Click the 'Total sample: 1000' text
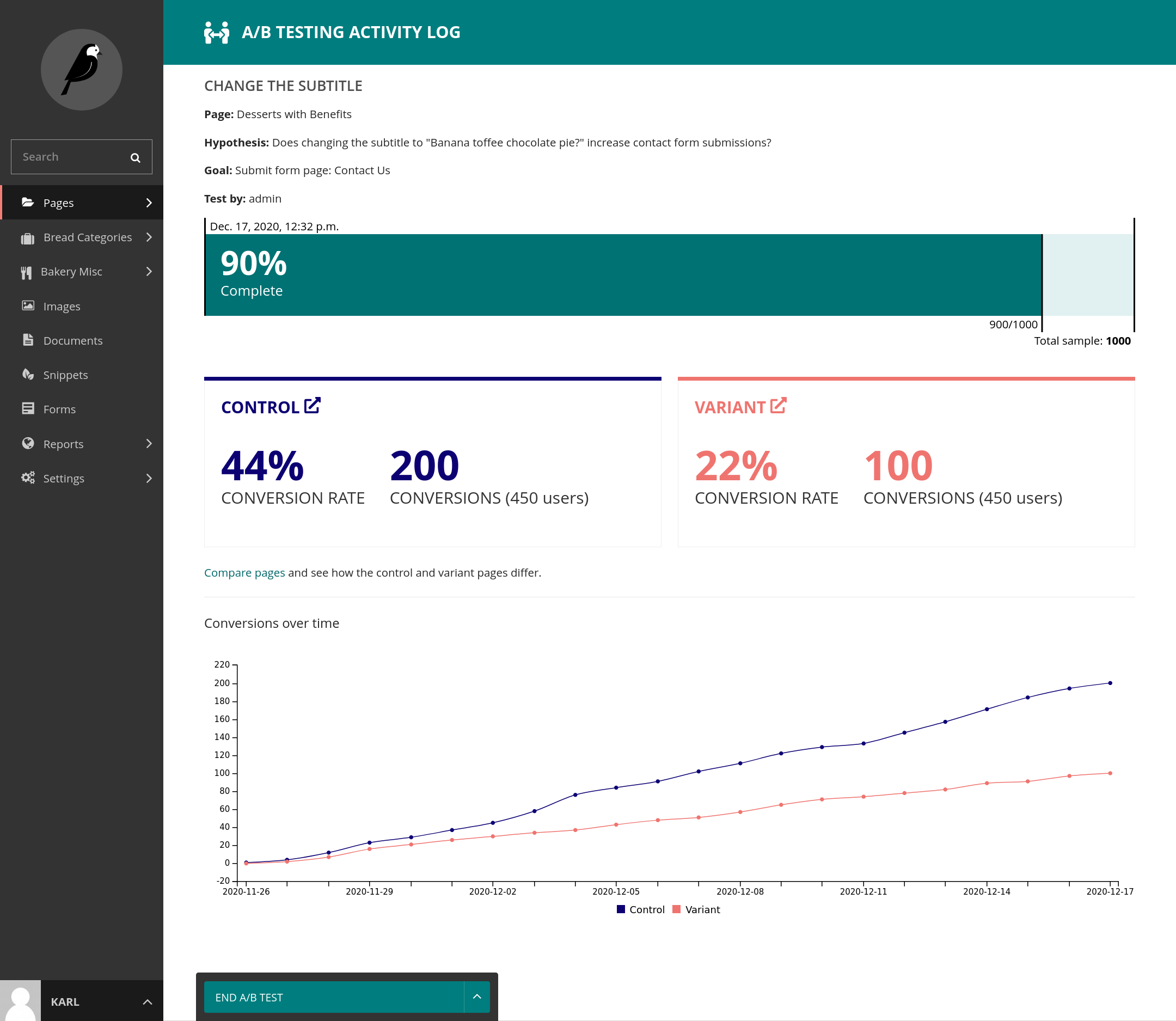The height and width of the screenshot is (1021, 1176). pyautogui.click(x=1082, y=341)
